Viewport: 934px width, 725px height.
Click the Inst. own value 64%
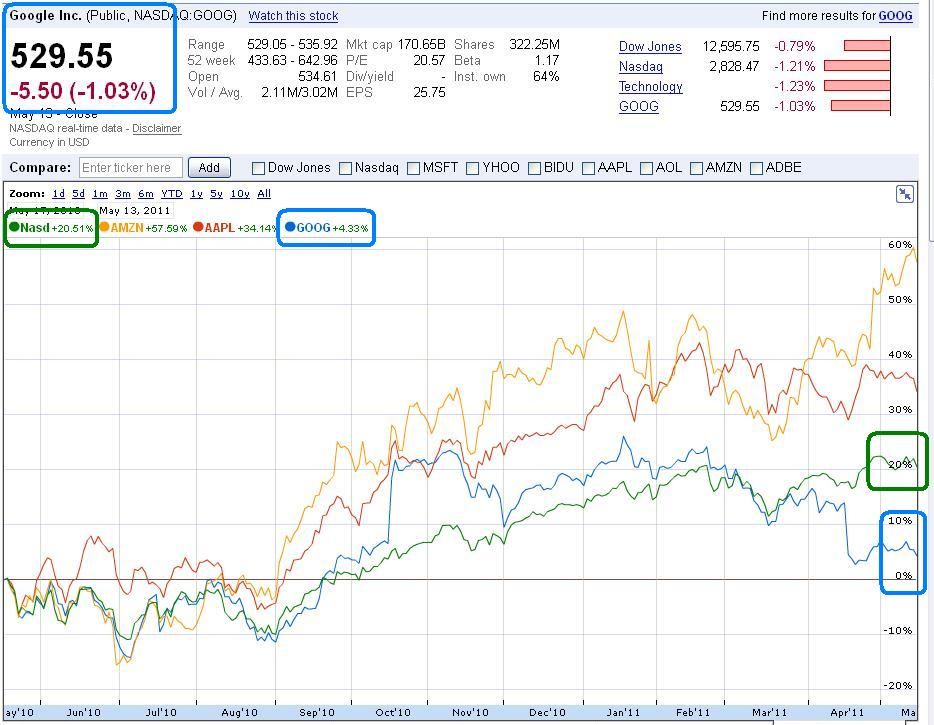point(546,77)
